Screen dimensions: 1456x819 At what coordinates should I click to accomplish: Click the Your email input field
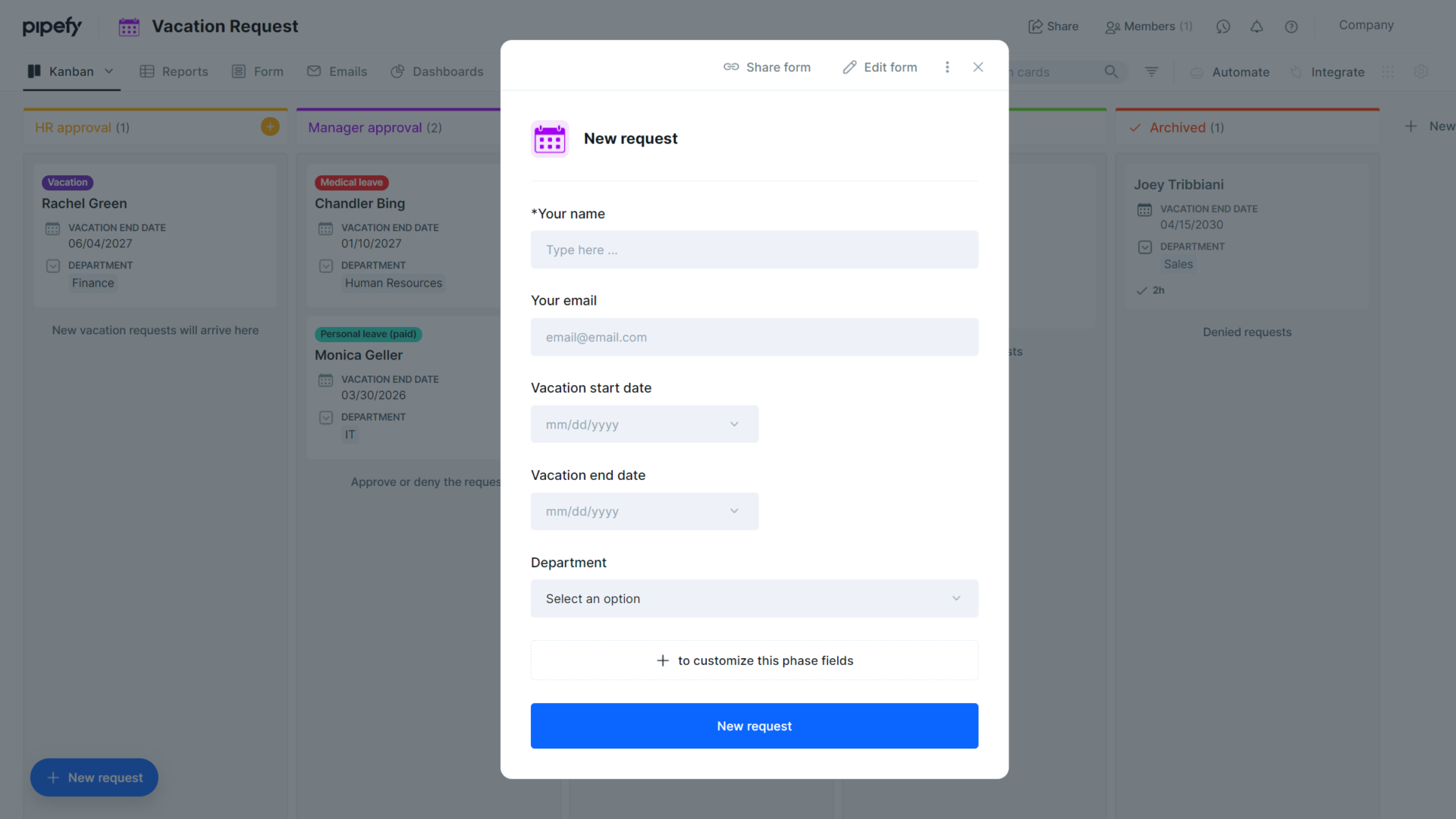click(754, 337)
